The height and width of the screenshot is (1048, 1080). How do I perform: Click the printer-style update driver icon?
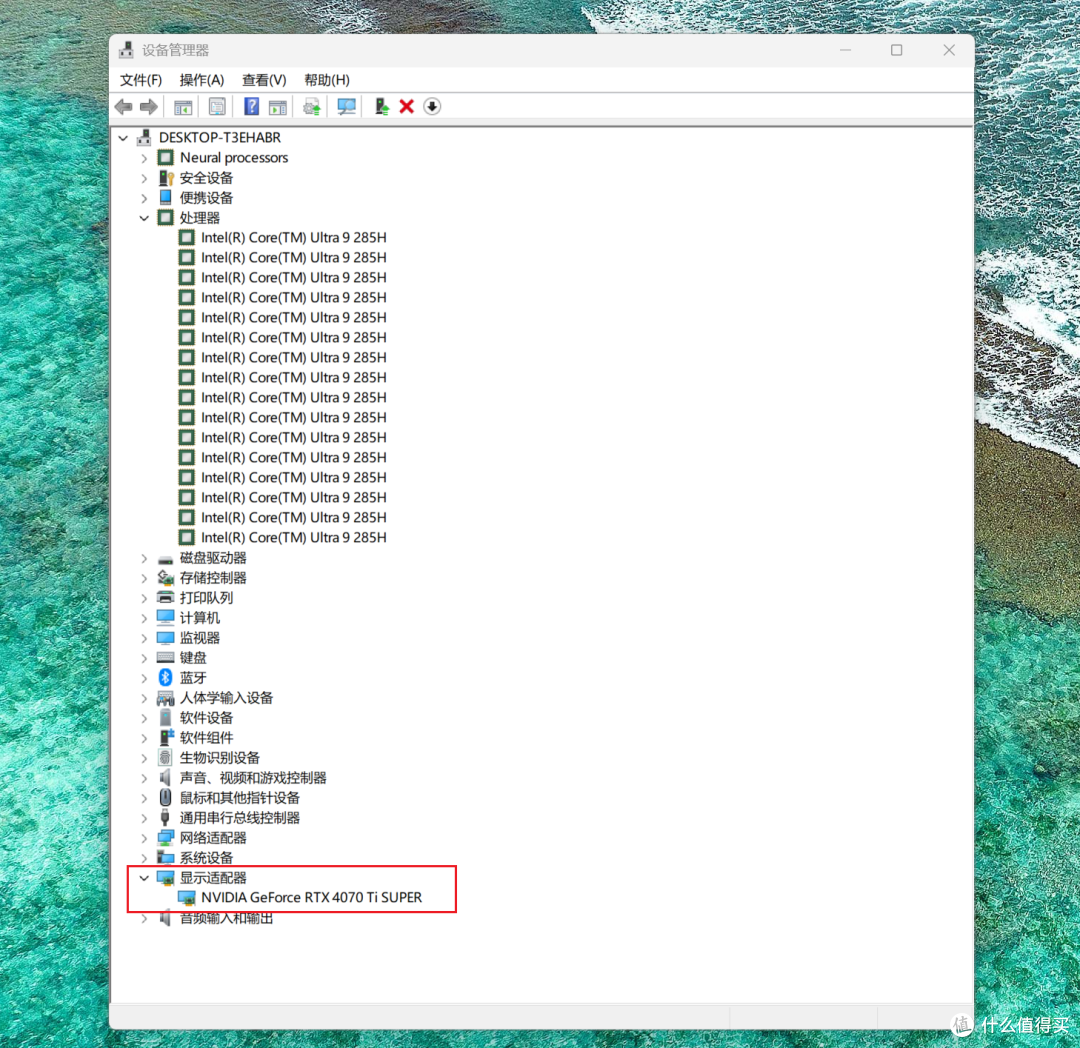pos(312,107)
